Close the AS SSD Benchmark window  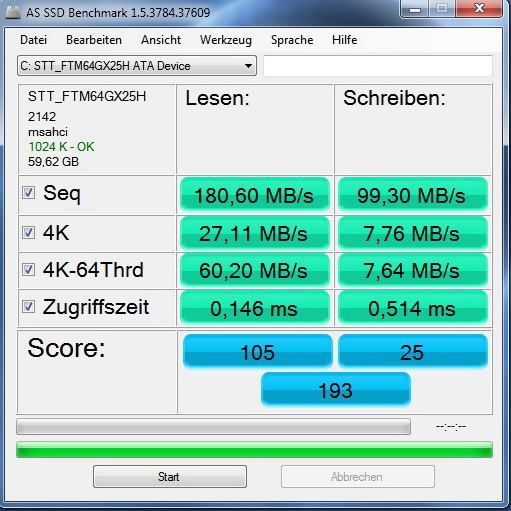coord(479,8)
